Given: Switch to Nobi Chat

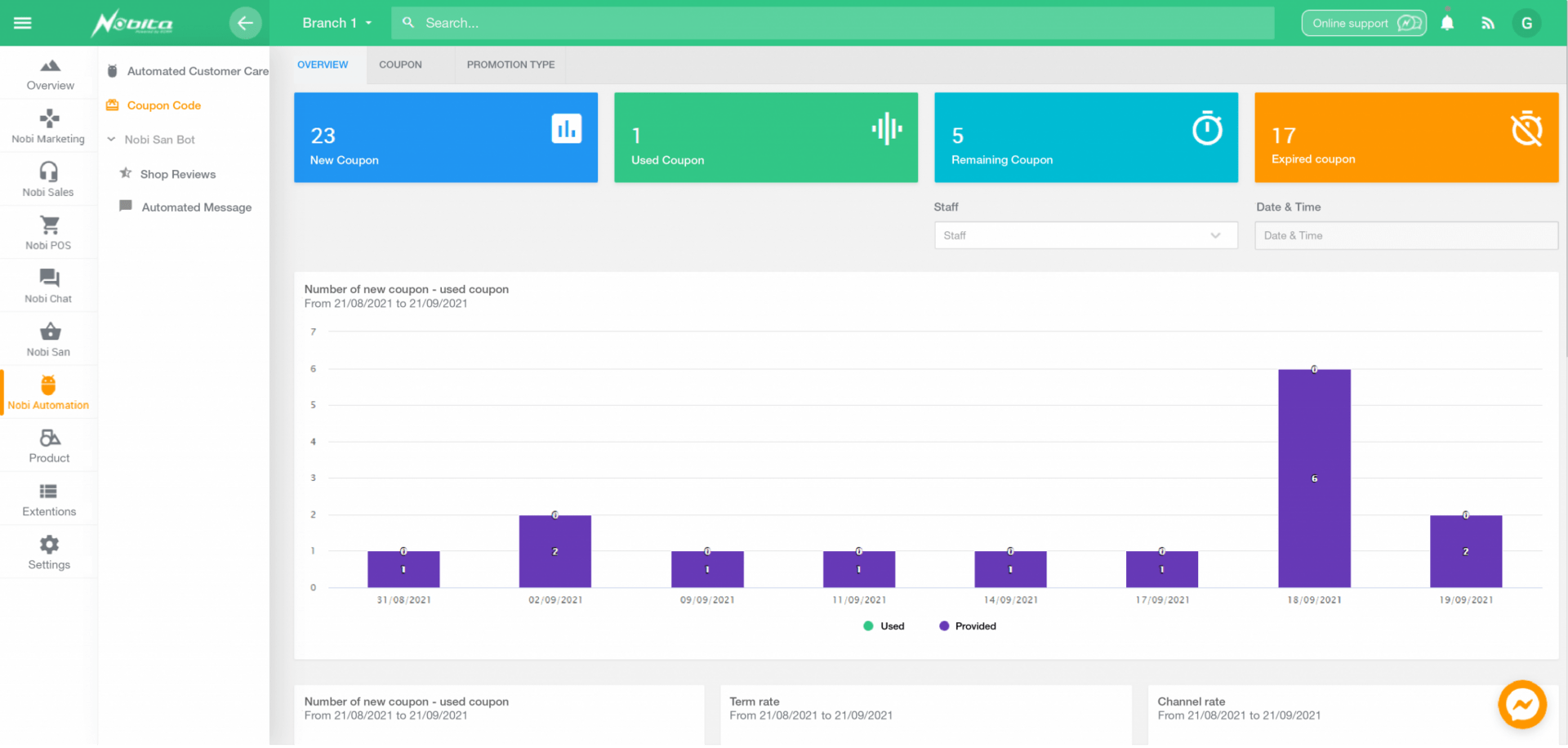Looking at the screenshot, I should (x=47, y=286).
